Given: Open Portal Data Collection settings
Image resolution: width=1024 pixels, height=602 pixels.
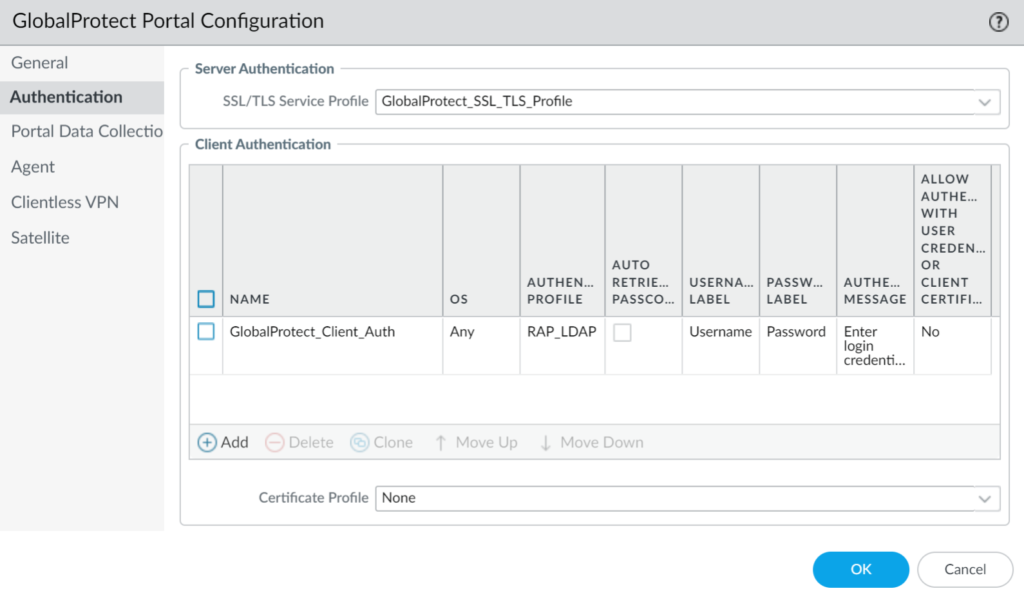Looking at the screenshot, I should tap(85, 131).
